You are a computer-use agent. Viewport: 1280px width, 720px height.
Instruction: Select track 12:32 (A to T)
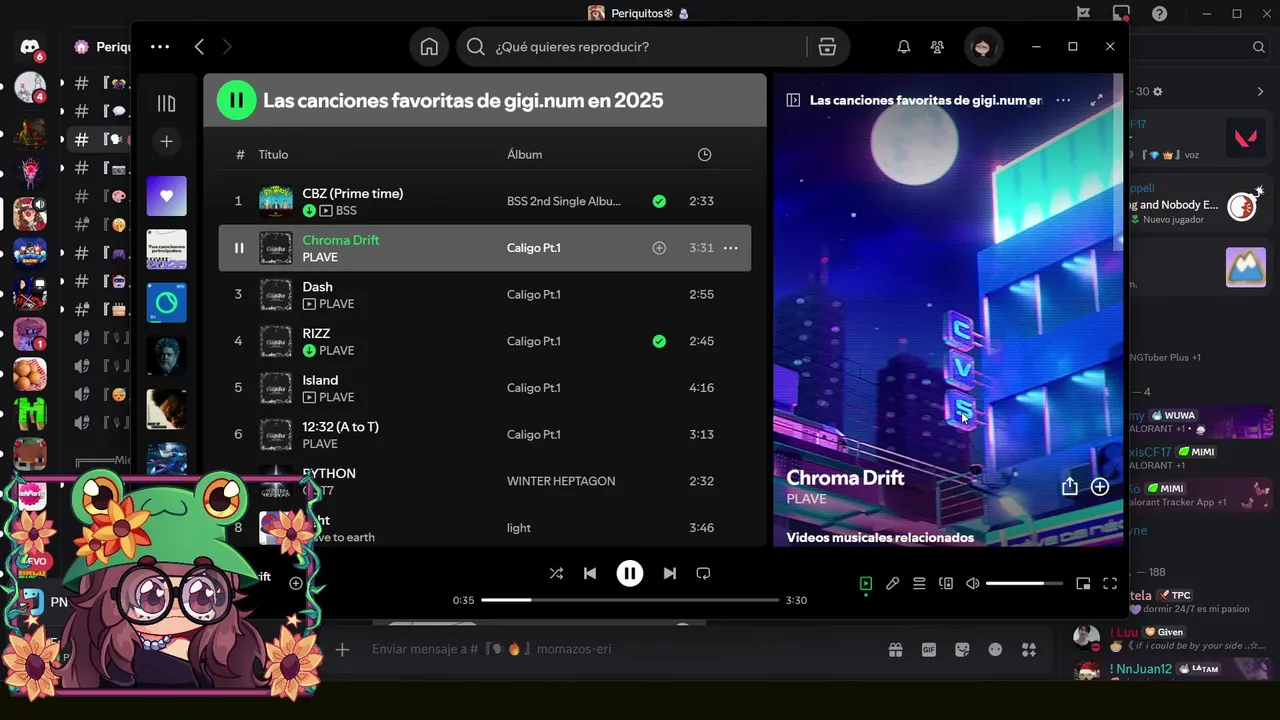484,434
